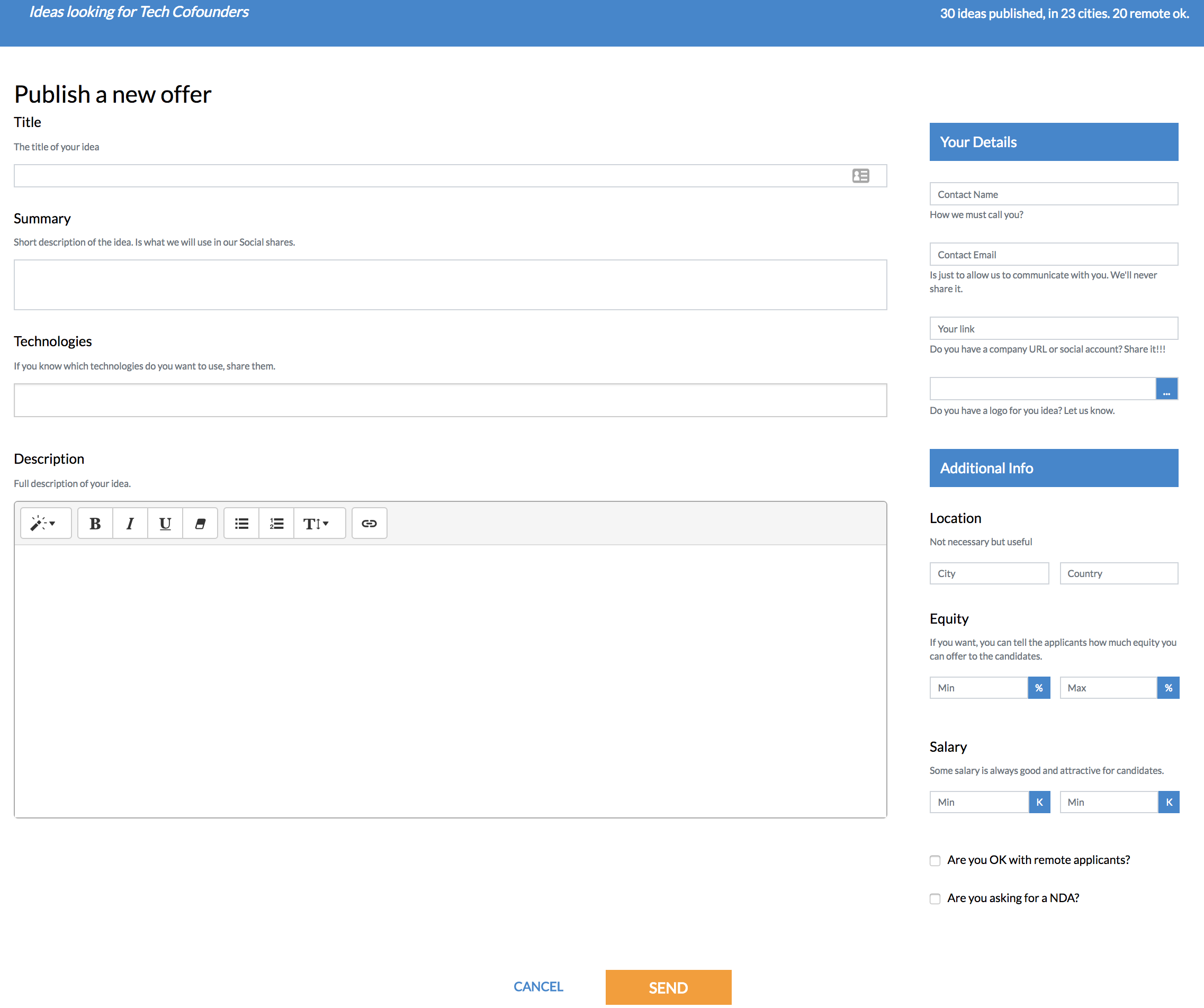Click the eraser clear-formatting icon
The height and width of the screenshot is (1008, 1204).
(200, 524)
